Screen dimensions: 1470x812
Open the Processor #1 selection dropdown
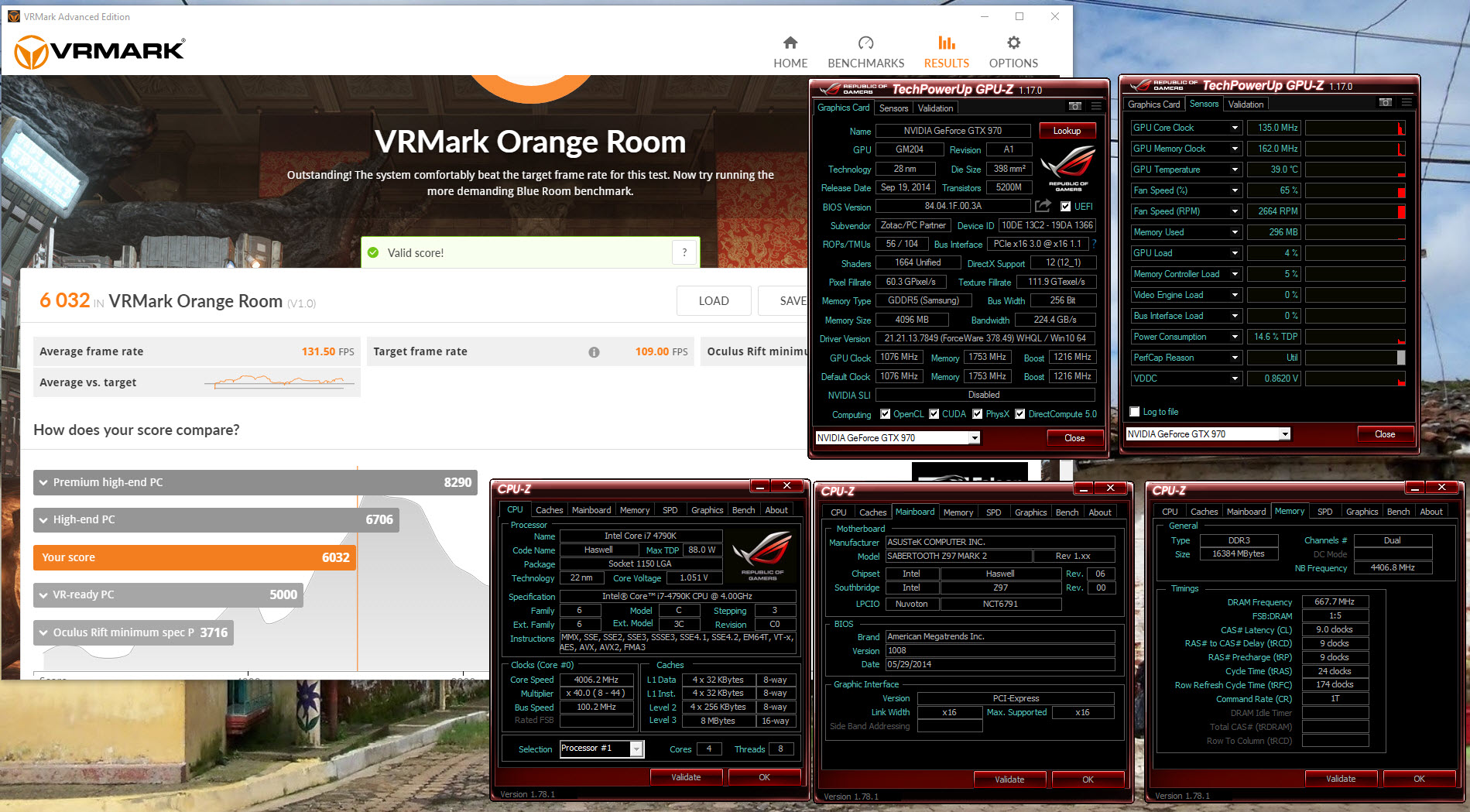tap(636, 749)
